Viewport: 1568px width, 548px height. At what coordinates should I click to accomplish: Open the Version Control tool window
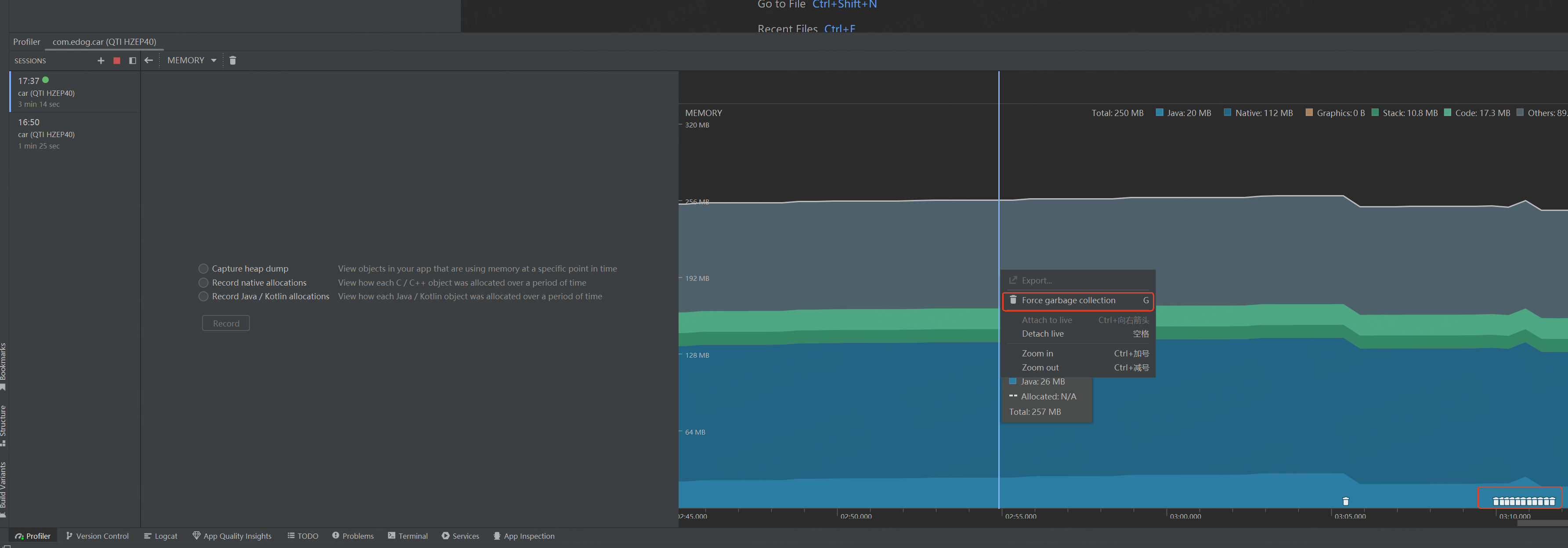click(x=98, y=536)
